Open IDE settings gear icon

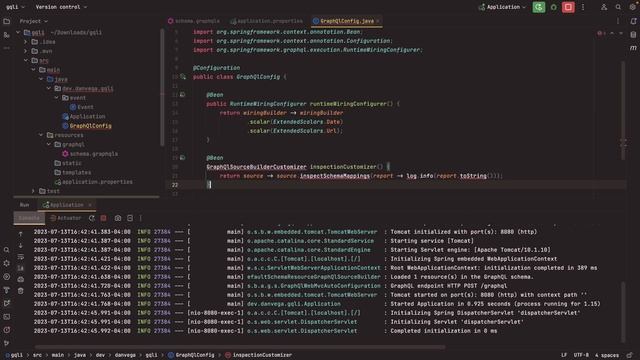tap(633, 7)
